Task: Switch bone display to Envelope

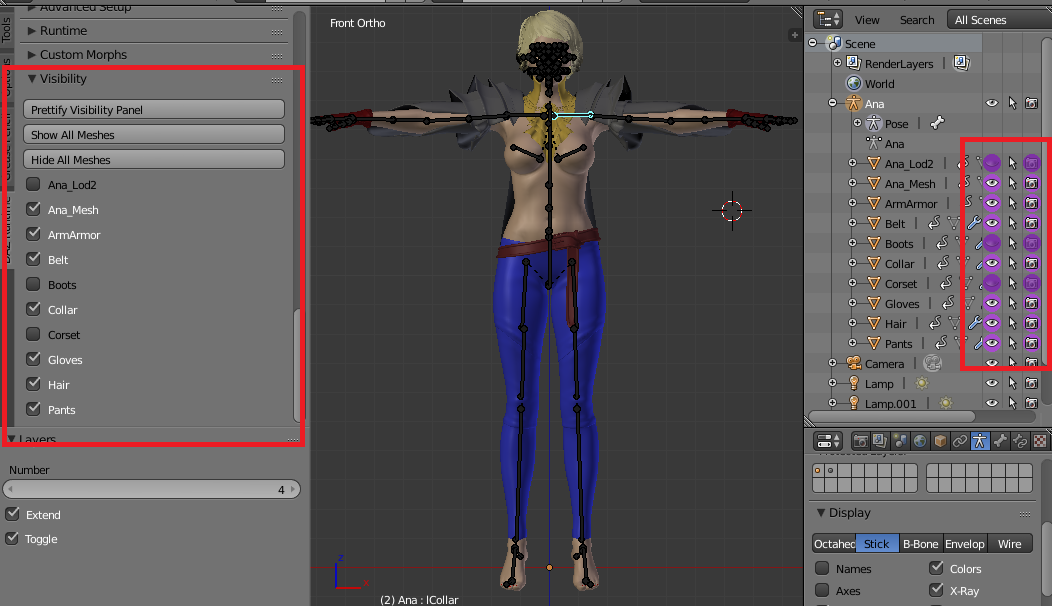Action: pyautogui.click(x=965, y=544)
